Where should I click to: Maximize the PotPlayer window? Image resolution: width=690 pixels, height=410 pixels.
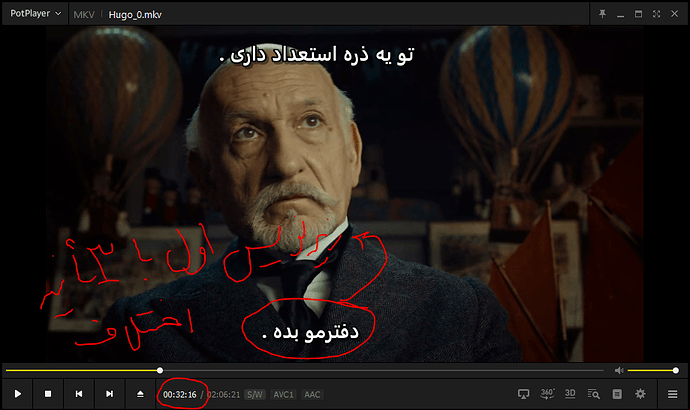(x=638, y=14)
